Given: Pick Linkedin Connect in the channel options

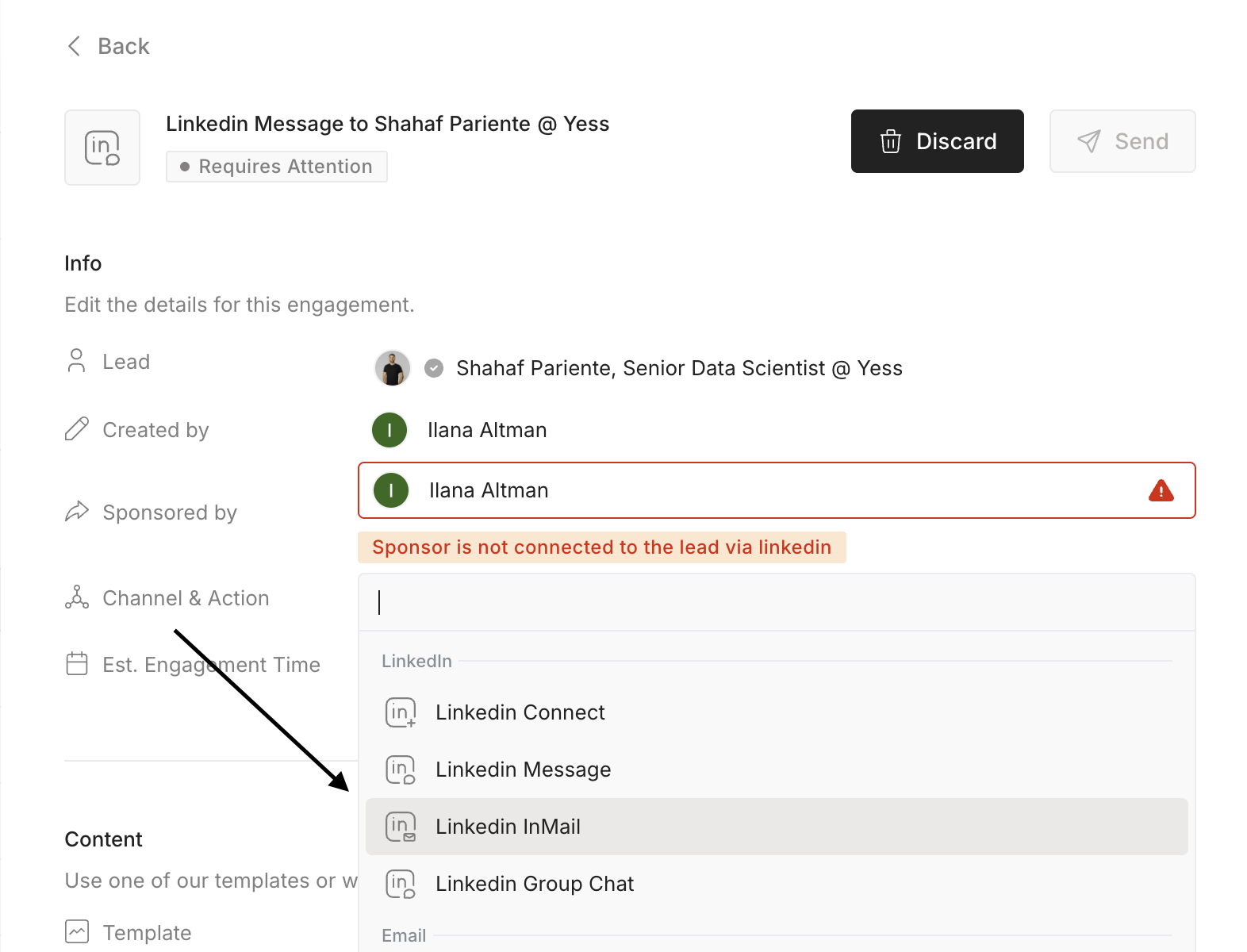Looking at the screenshot, I should [x=520, y=712].
